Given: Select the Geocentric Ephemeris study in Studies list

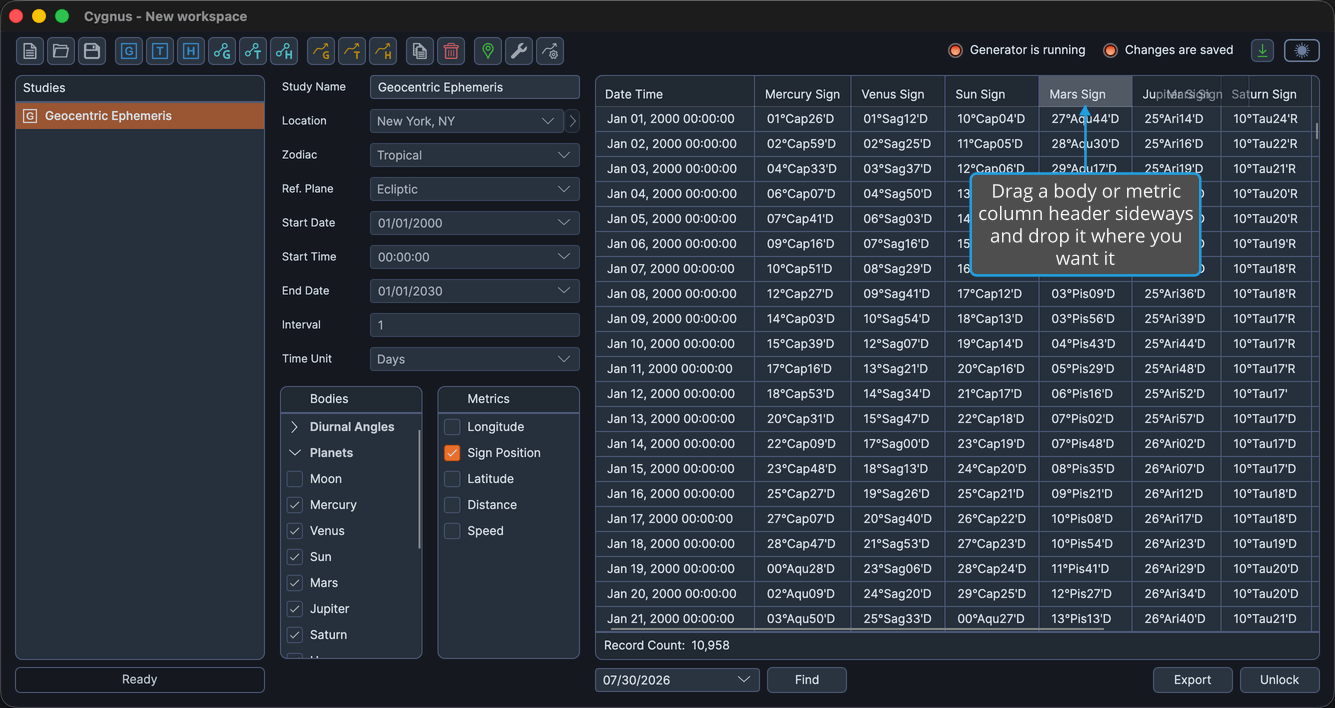Looking at the screenshot, I should click(x=140, y=116).
